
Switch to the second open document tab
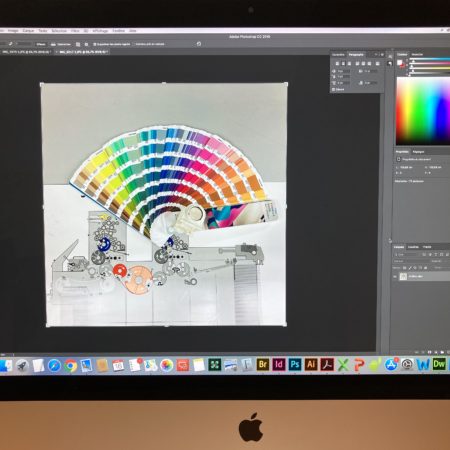coord(82,52)
